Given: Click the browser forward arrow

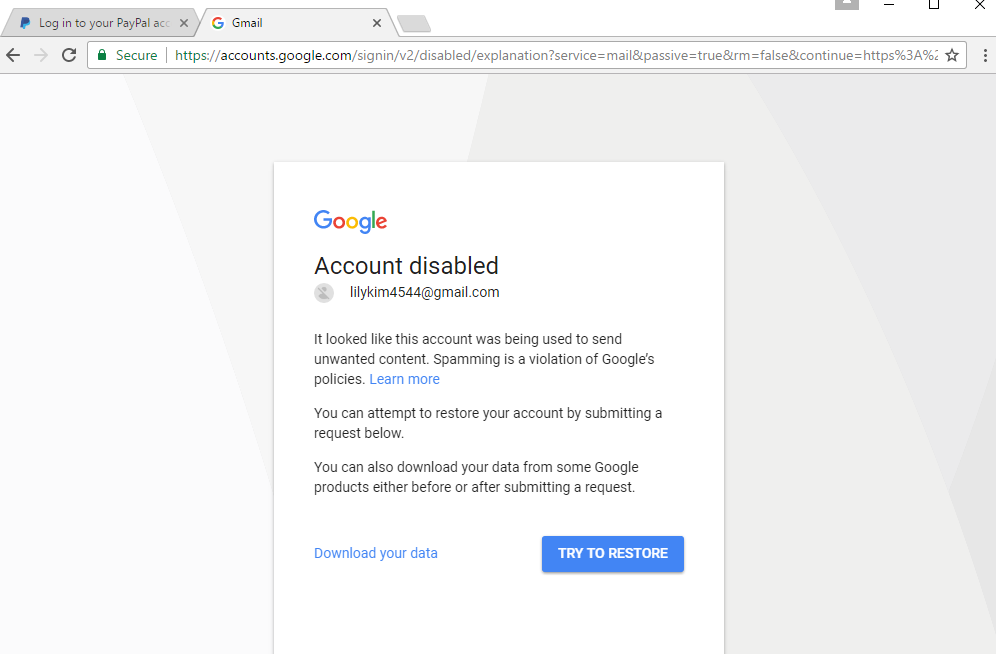Looking at the screenshot, I should click(x=41, y=55).
